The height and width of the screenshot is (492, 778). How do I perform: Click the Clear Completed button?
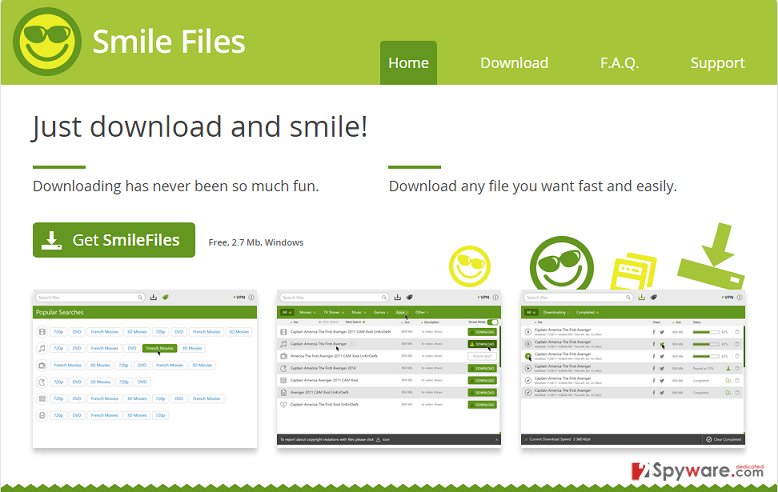(724, 439)
